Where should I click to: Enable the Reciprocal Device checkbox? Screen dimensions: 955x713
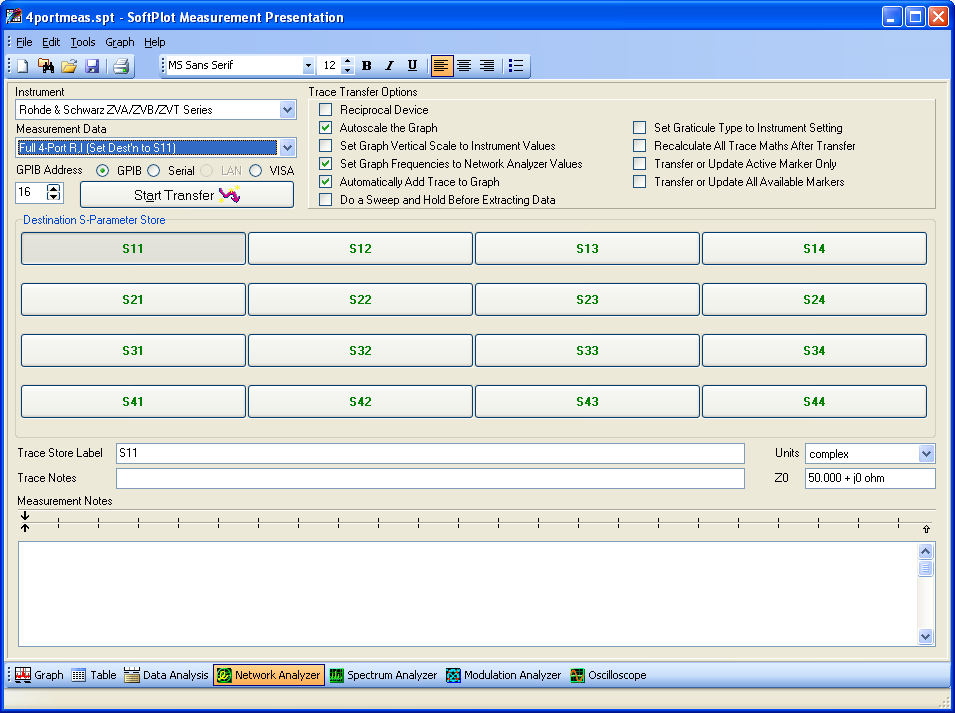pyautogui.click(x=325, y=110)
